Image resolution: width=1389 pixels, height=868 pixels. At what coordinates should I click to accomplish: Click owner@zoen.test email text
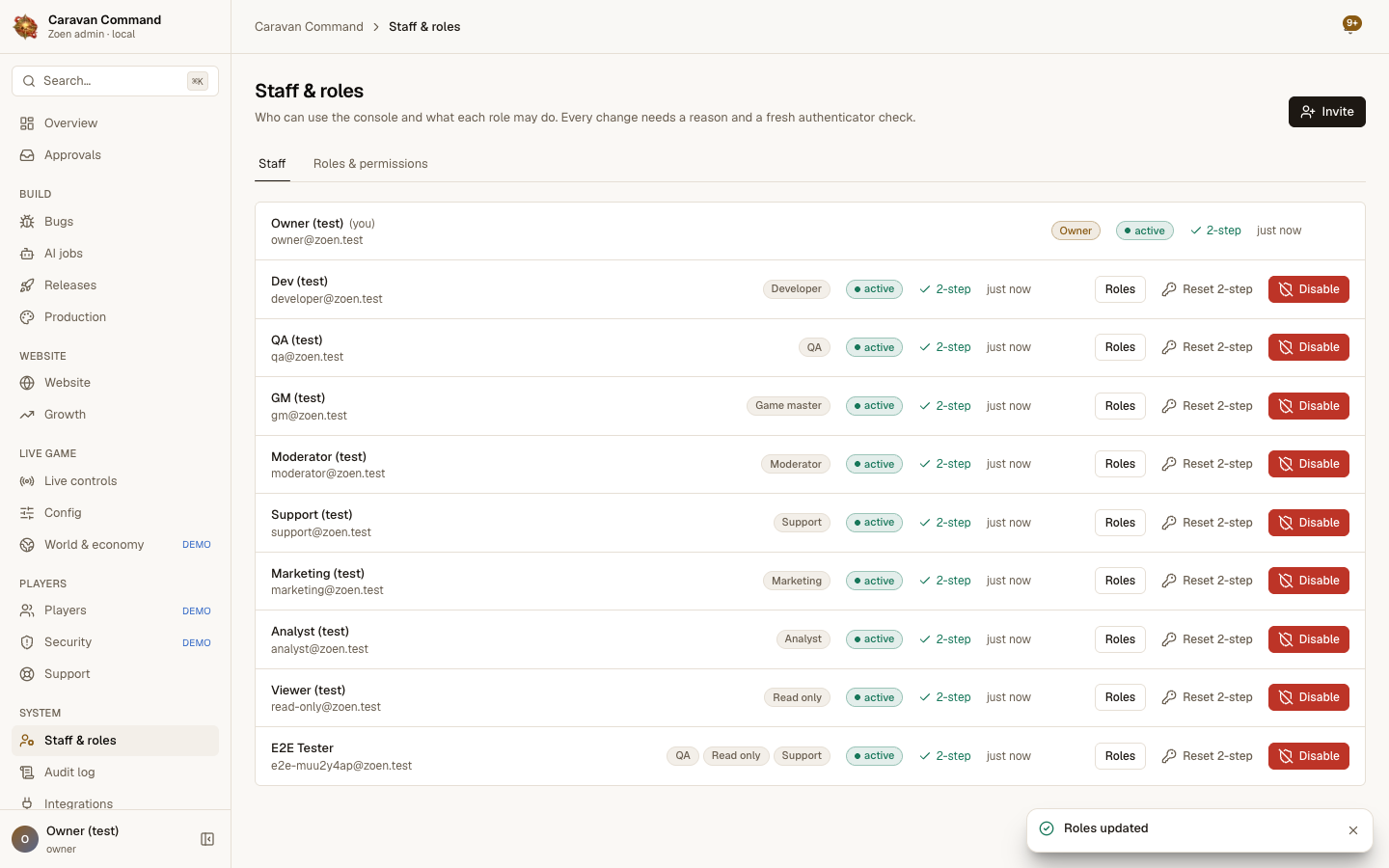point(317,240)
